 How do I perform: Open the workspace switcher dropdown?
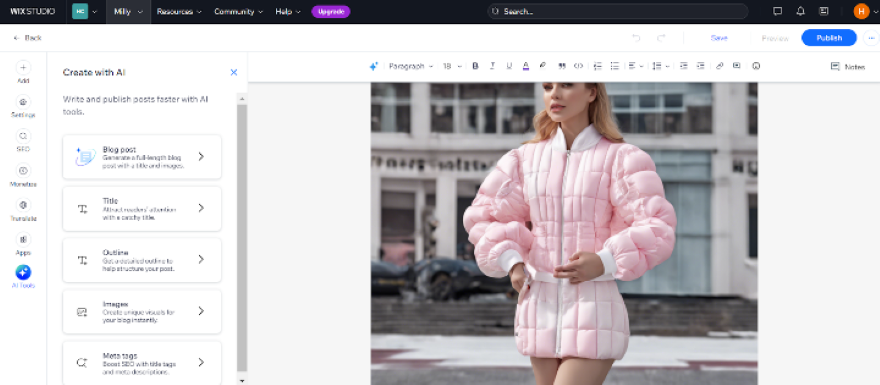(85, 11)
